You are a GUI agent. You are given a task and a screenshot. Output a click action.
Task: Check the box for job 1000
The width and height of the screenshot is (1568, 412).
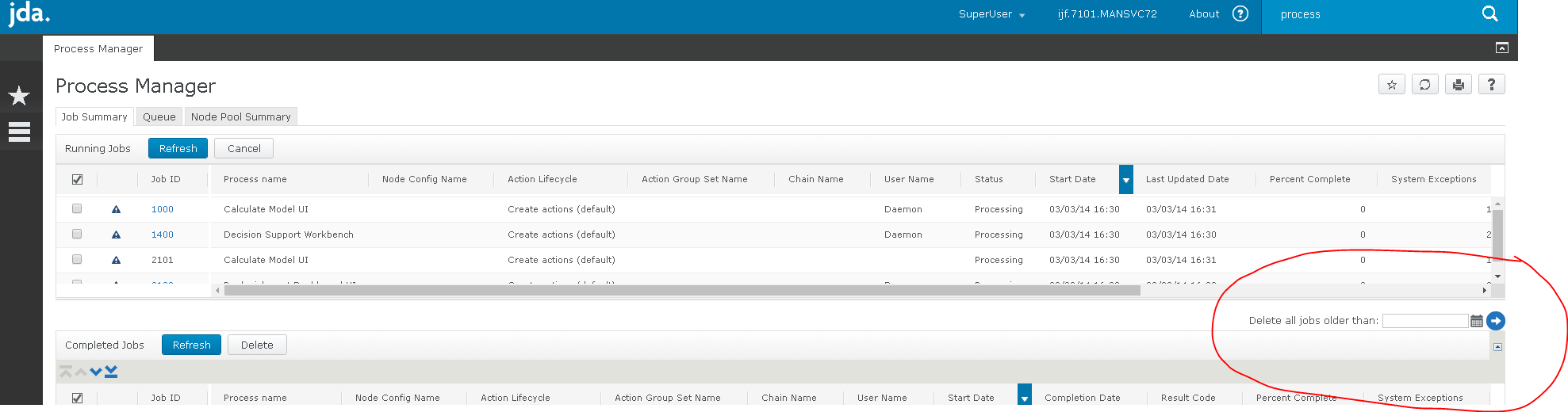[77, 209]
